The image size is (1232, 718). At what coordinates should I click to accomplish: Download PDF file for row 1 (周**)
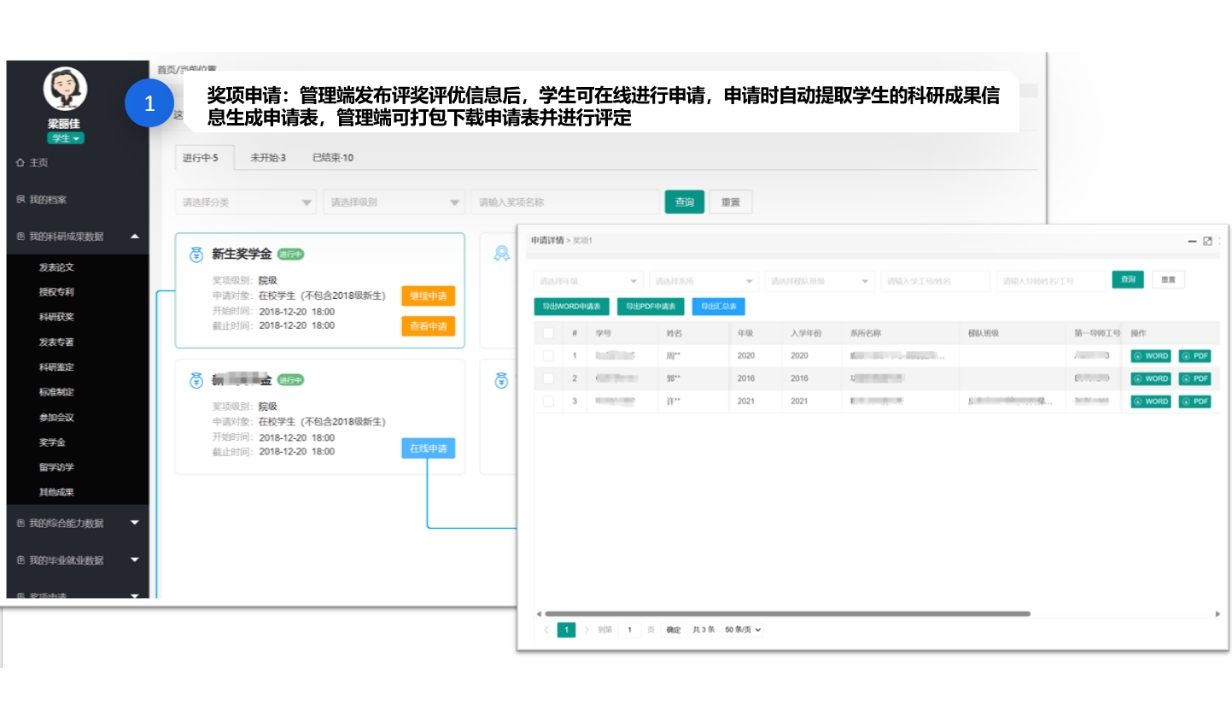(x=1195, y=356)
